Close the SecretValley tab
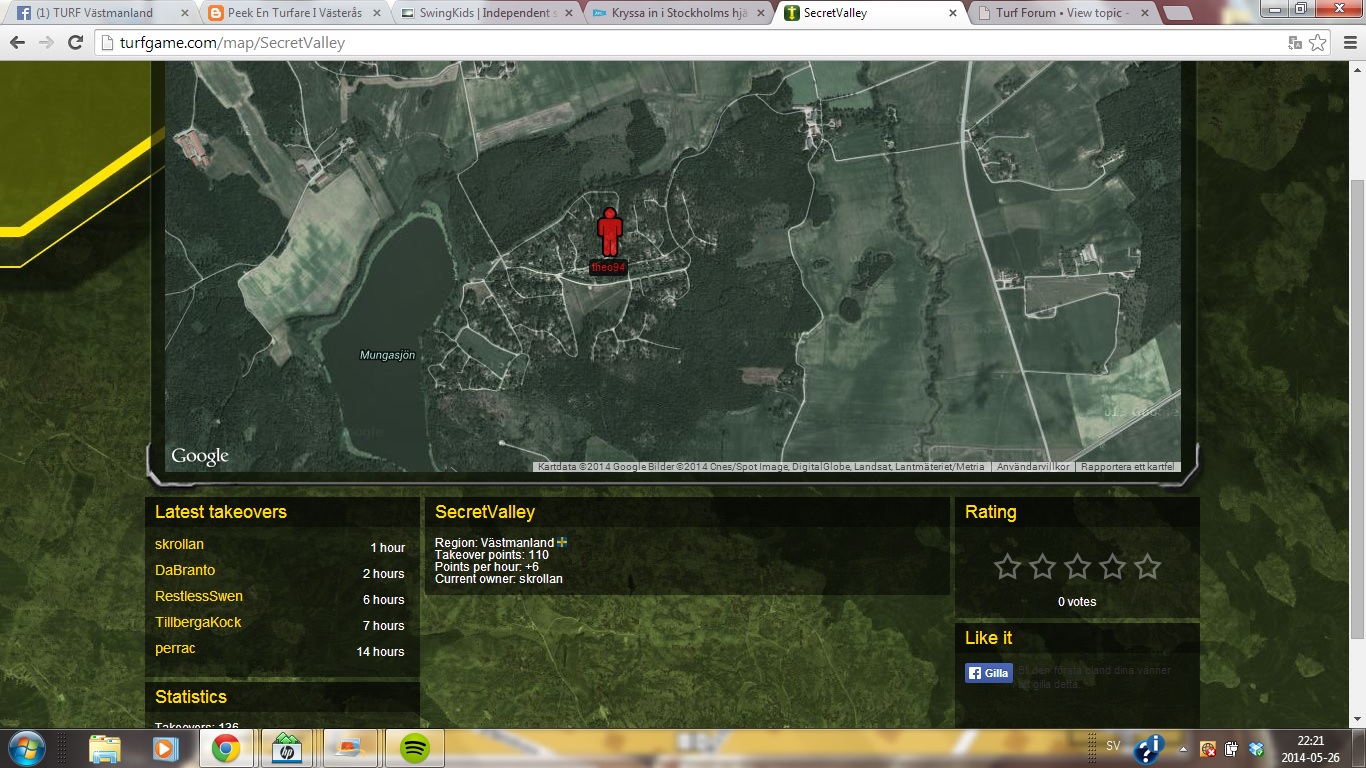 [x=952, y=13]
